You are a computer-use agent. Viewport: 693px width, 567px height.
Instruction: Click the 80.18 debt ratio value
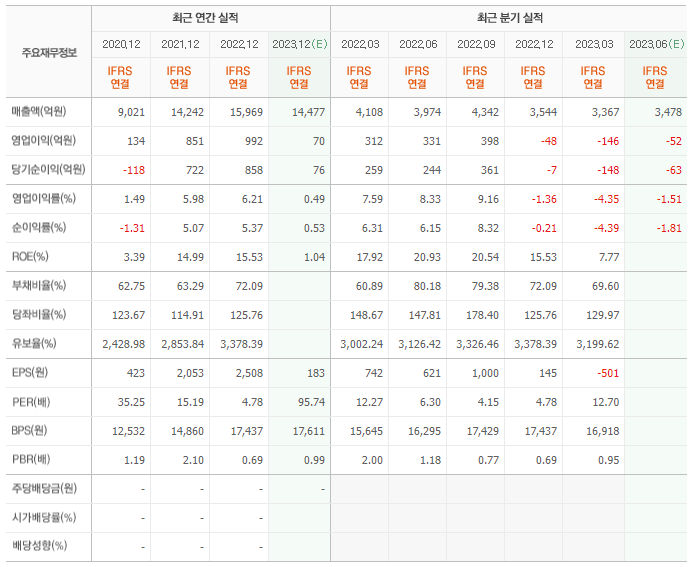(x=427, y=286)
